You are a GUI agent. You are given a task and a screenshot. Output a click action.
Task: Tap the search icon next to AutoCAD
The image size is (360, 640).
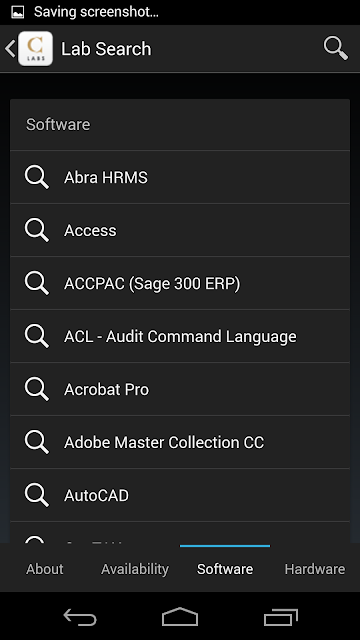37,495
